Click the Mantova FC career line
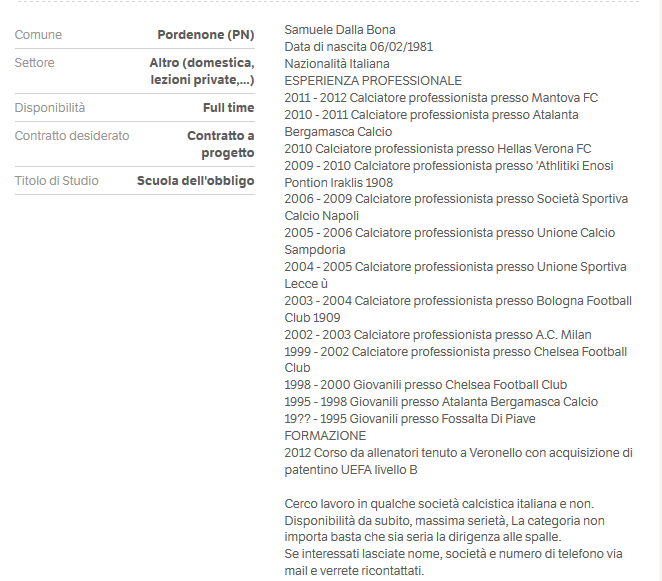 point(441,98)
